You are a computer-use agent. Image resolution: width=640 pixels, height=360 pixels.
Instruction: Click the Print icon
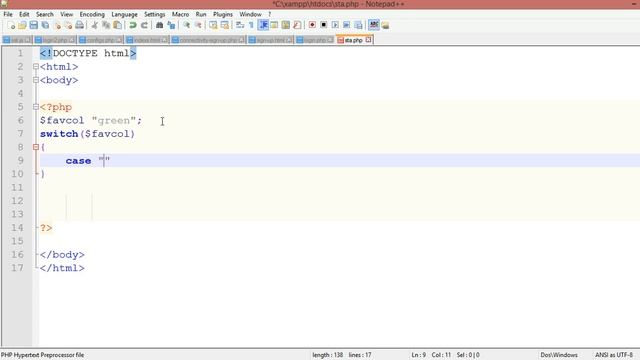click(x=80, y=25)
